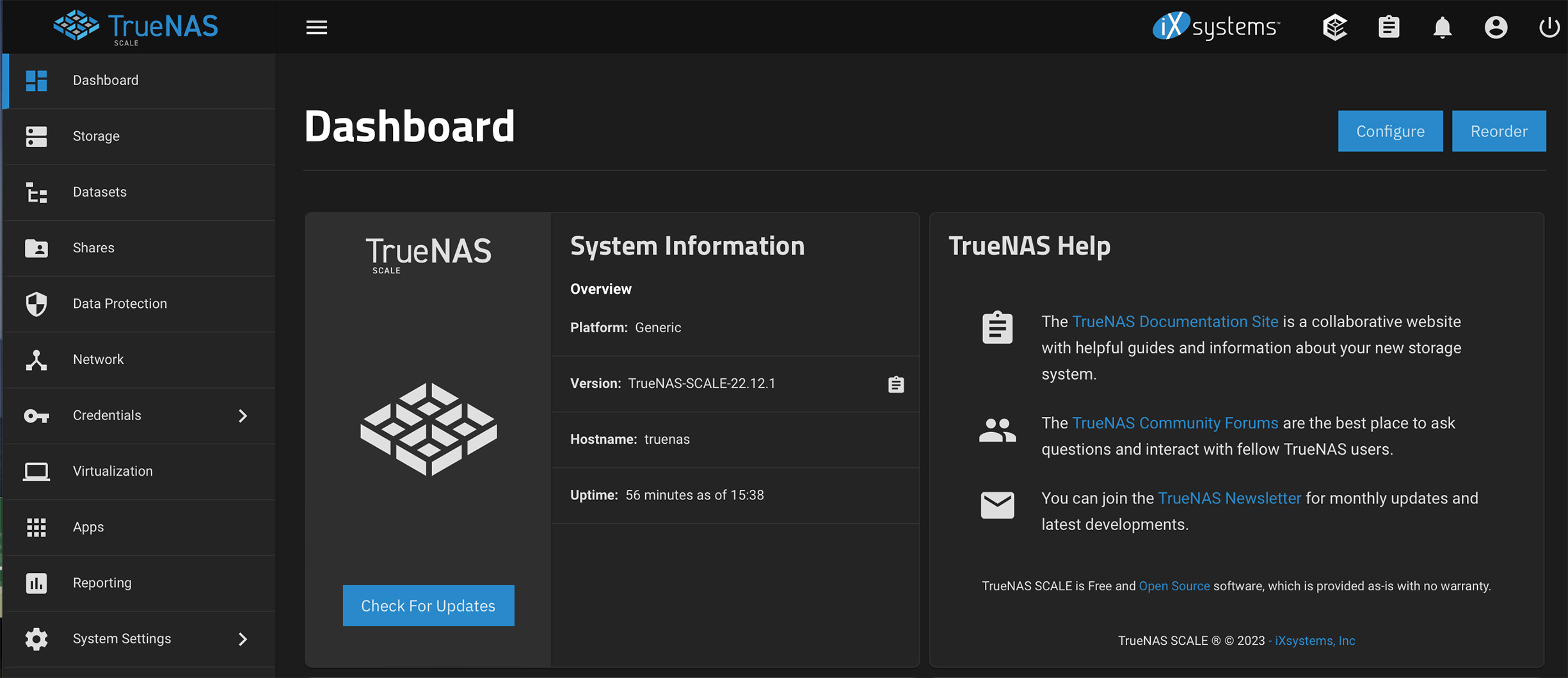Open the Virtualization section
Viewport: 1568px width, 678px height.
113,471
